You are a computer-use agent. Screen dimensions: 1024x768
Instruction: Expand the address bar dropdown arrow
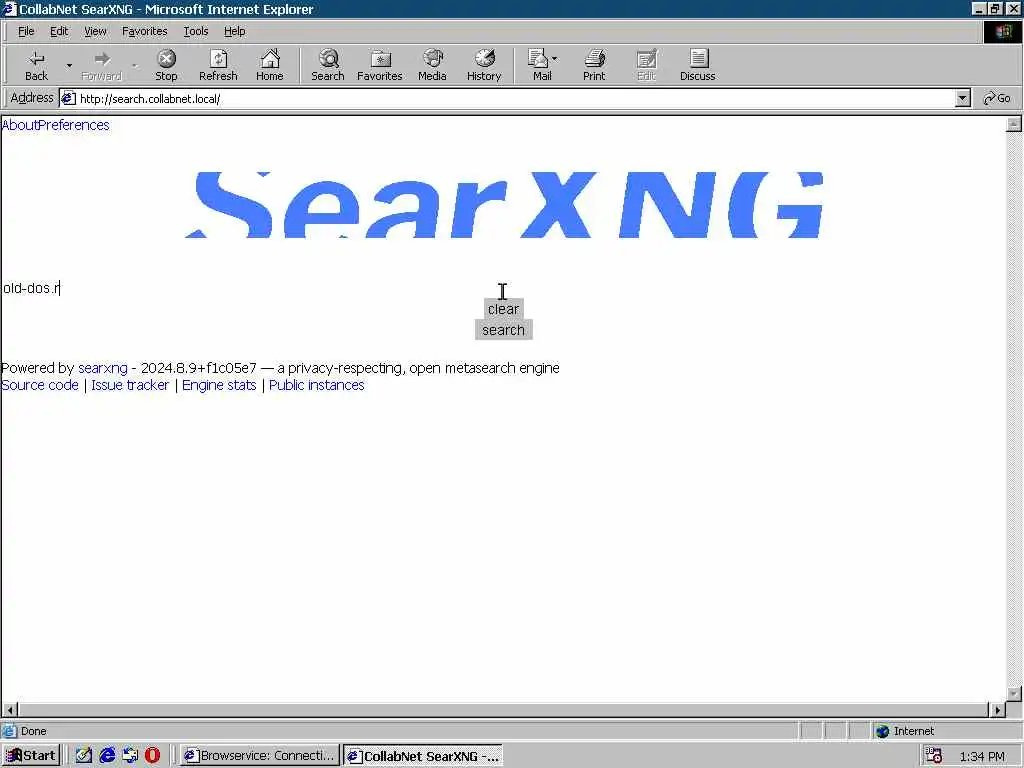pos(963,99)
